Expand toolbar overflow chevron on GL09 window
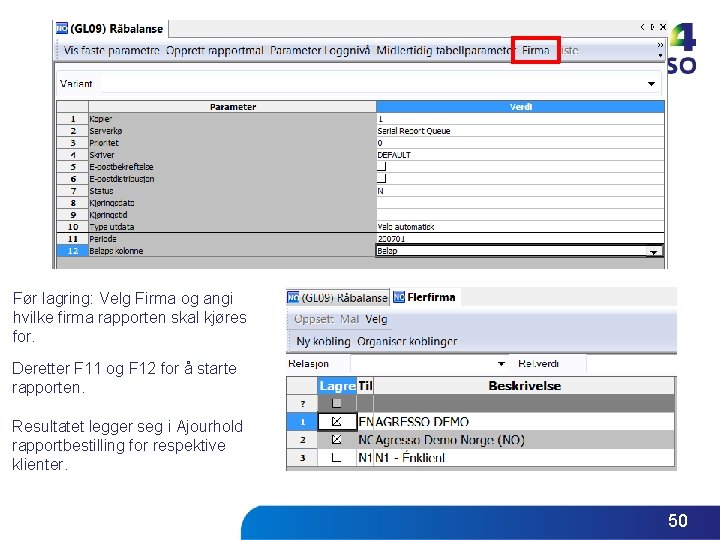720x540 pixels. [660, 45]
